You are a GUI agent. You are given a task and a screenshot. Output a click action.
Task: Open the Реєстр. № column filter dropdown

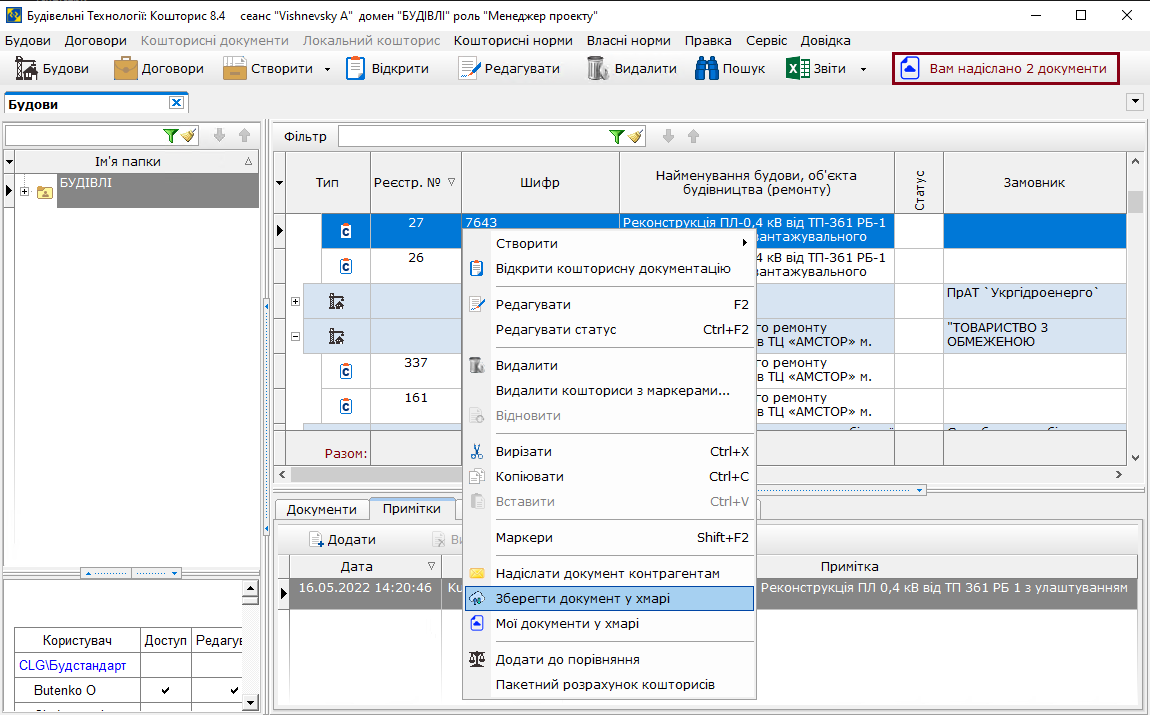(x=451, y=183)
